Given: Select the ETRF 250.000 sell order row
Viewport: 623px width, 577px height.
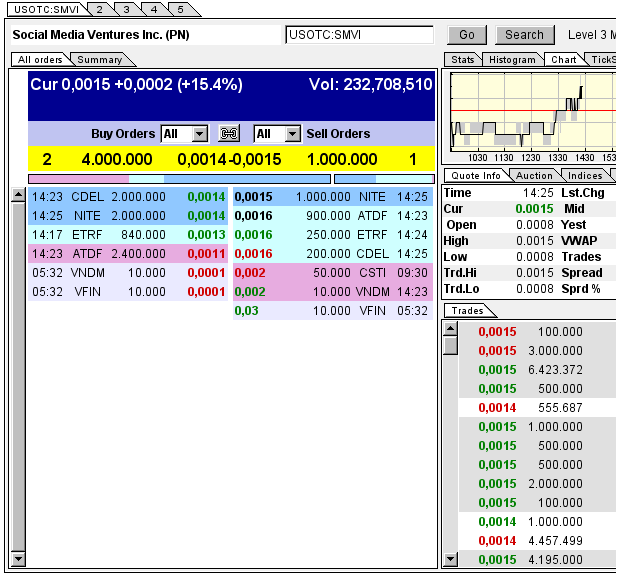Looking at the screenshot, I should coord(333,235).
